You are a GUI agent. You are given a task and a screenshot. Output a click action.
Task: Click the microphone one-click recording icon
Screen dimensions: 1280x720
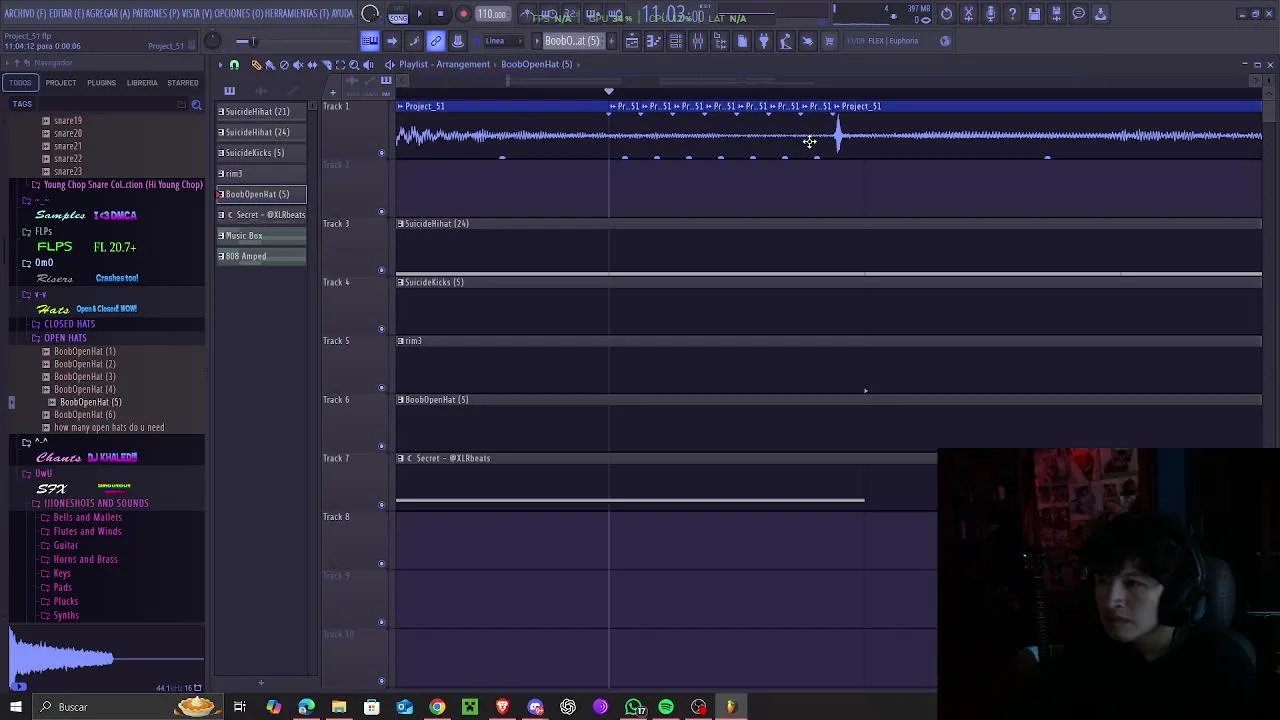click(x=990, y=14)
